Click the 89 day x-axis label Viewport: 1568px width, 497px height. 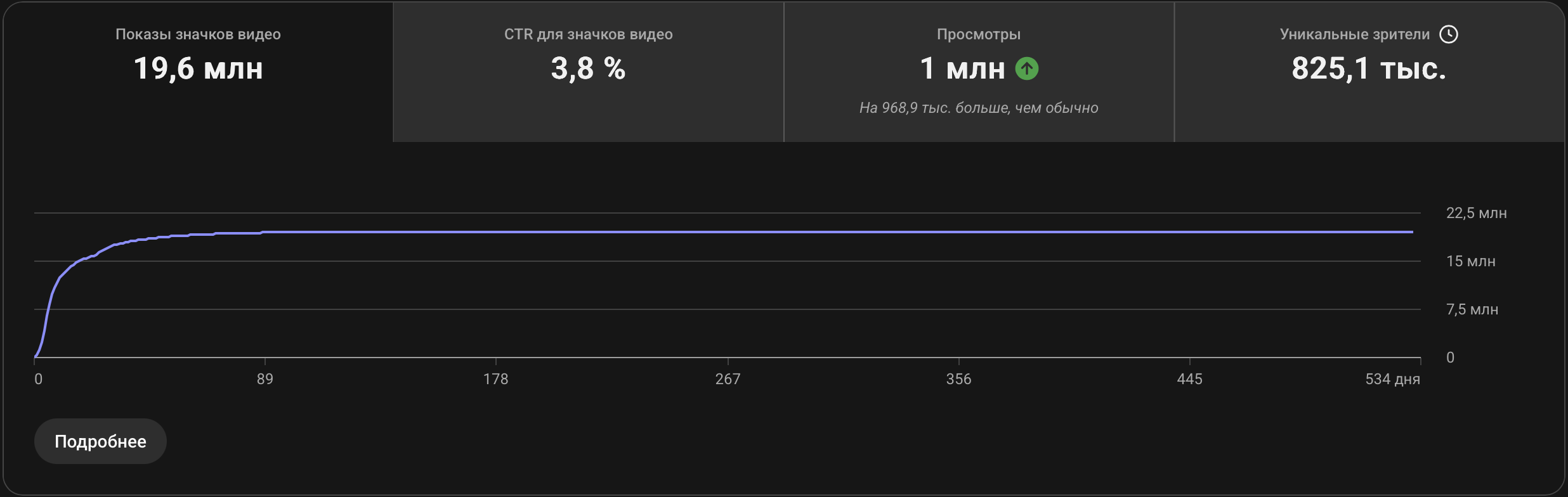tap(265, 379)
